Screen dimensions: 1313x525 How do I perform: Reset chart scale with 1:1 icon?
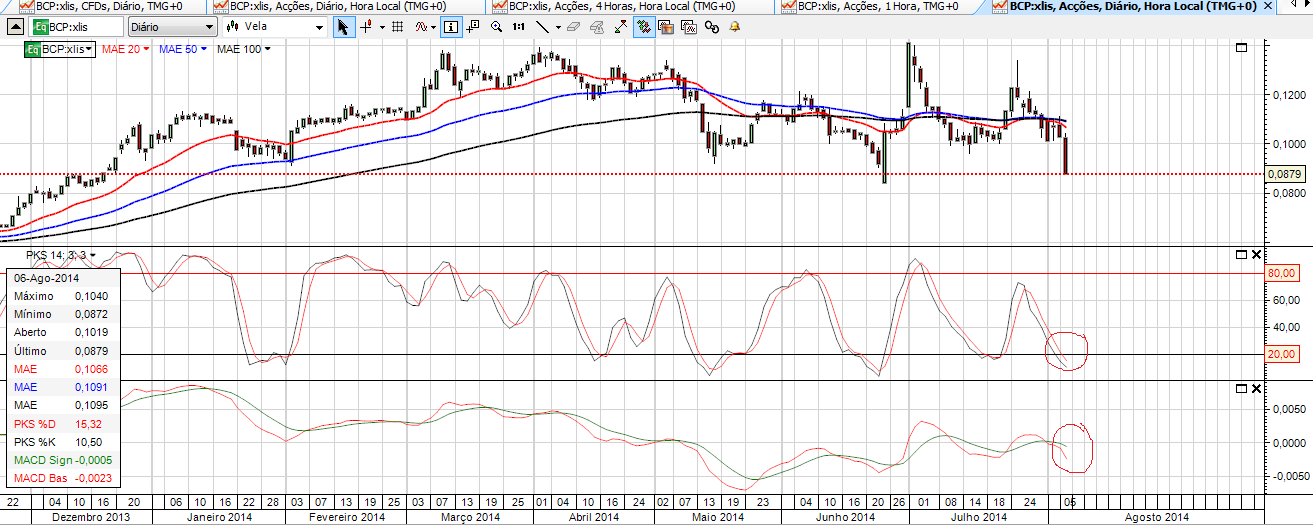click(518, 27)
